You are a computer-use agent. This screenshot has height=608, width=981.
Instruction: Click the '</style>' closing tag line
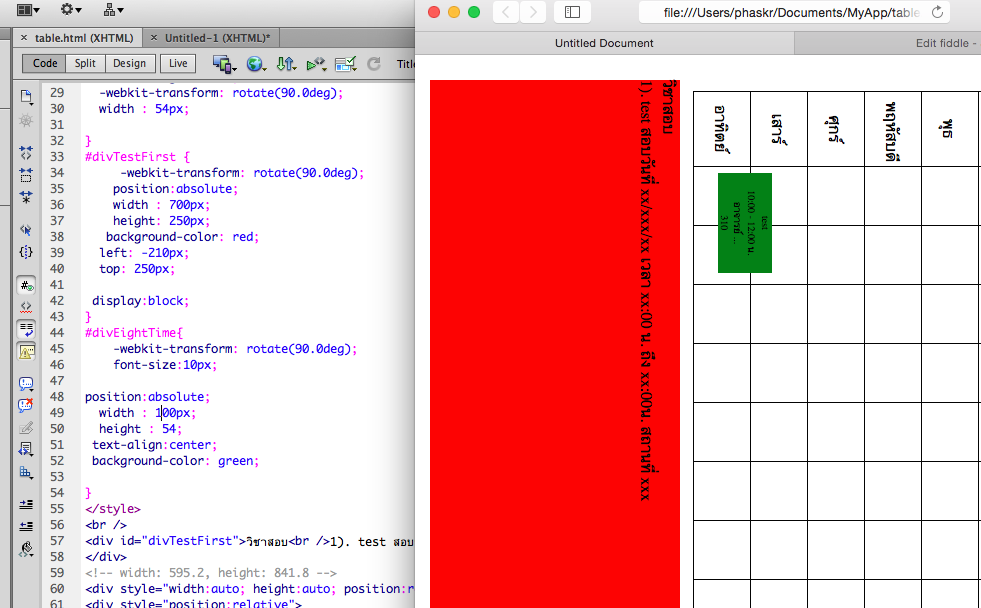(113, 509)
